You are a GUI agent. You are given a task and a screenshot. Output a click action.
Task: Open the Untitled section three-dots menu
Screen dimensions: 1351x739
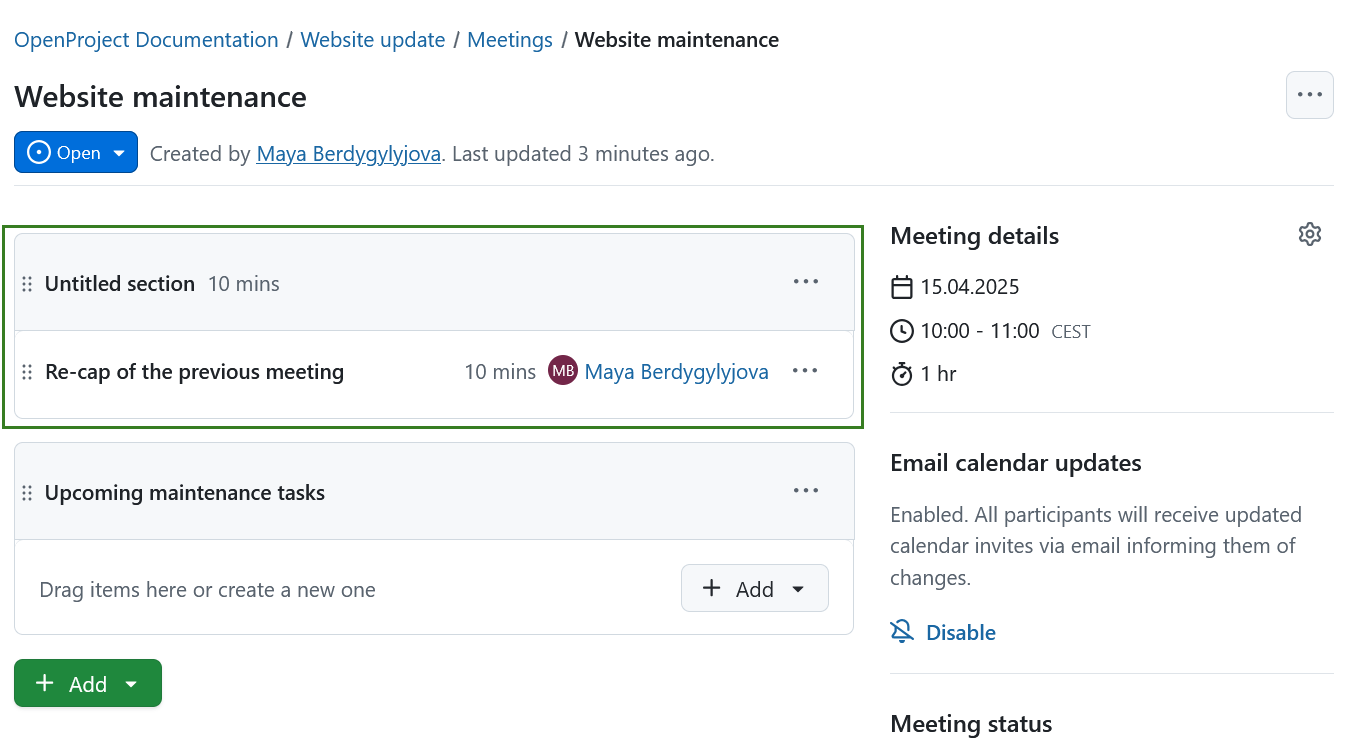tap(805, 282)
